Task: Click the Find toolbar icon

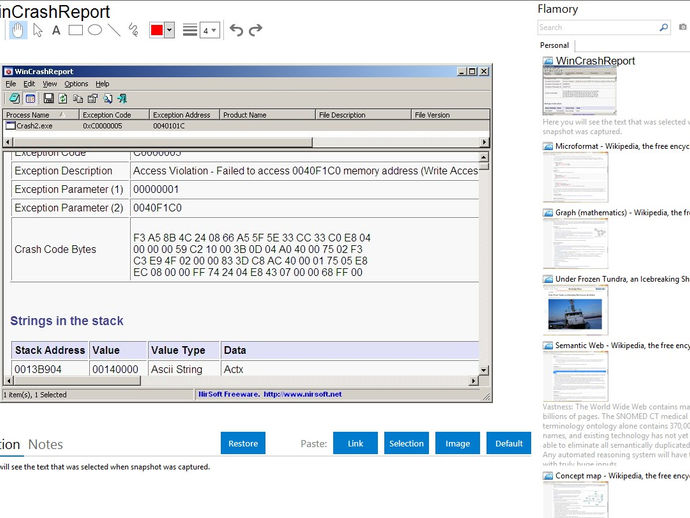Action: click(x=107, y=99)
